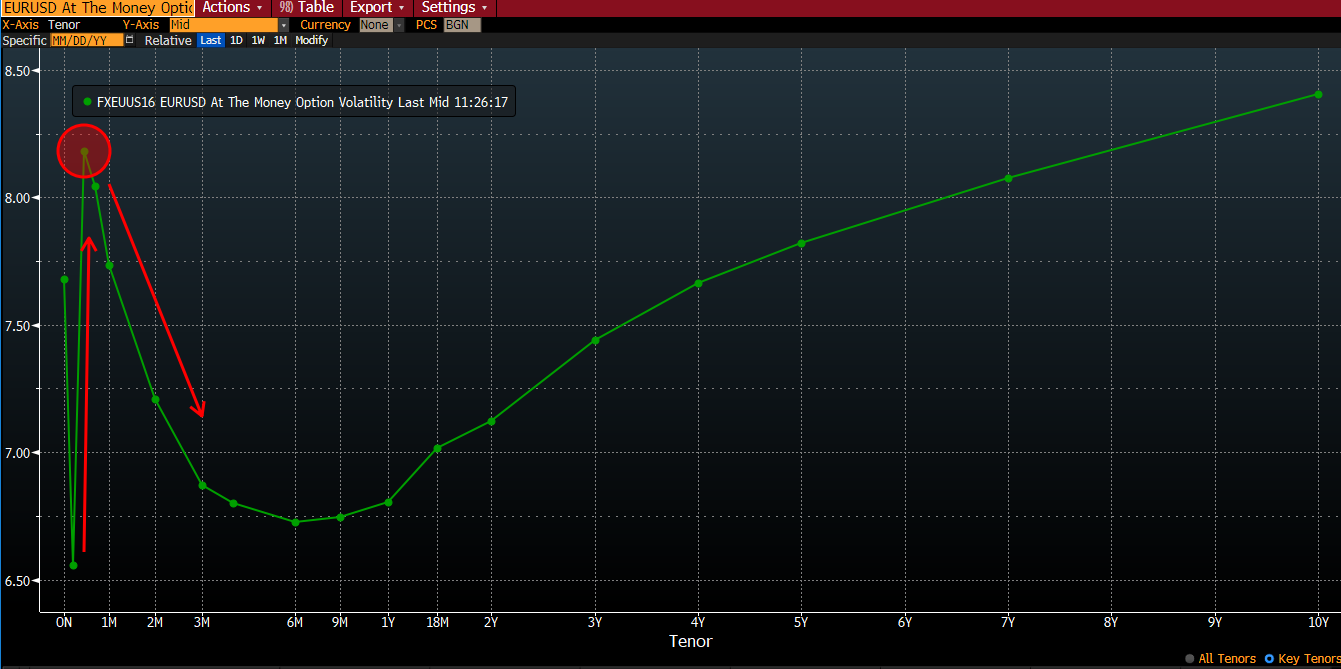
Task: Select the 1M relative period button
Action: pos(280,40)
